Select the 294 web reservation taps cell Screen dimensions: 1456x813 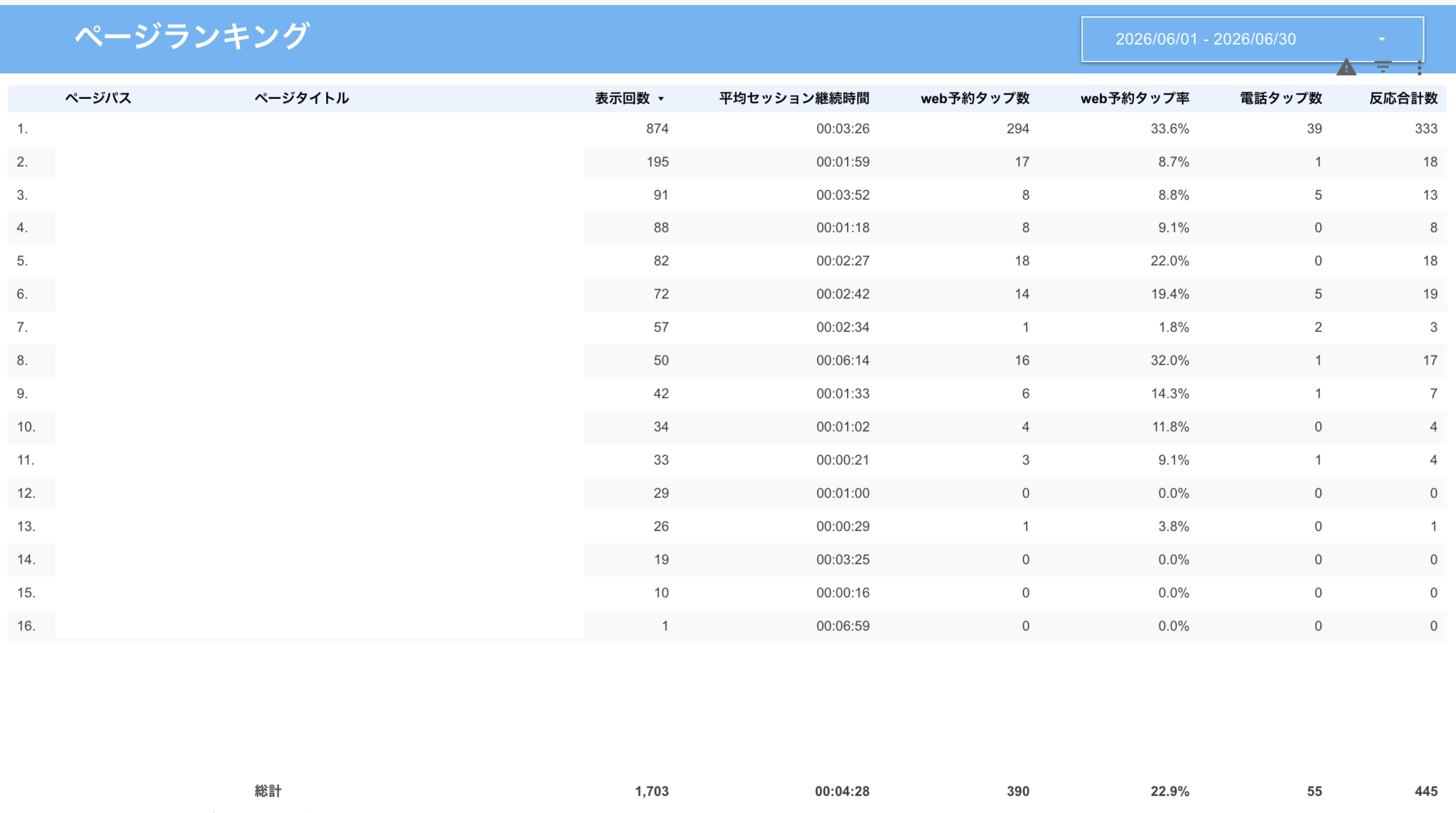tap(1018, 128)
